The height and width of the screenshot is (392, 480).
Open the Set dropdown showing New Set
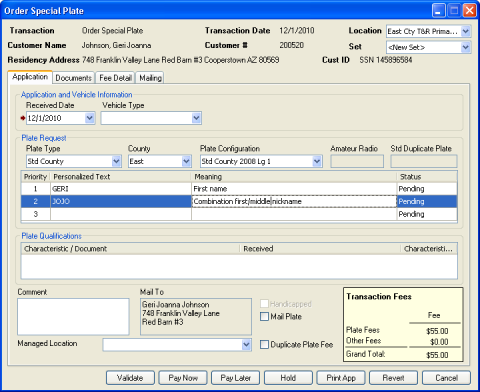click(466, 47)
